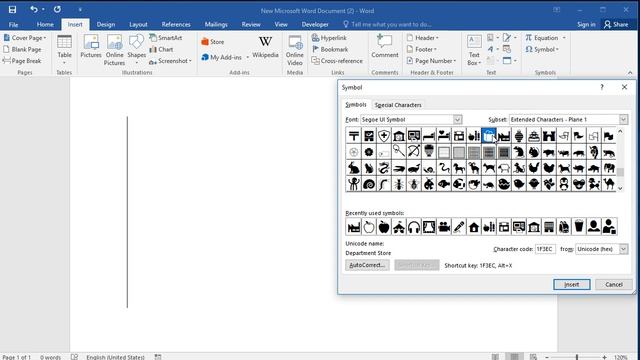
Task: Switch to the Home ribbon tab
Action: pyautogui.click(x=45, y=24)
